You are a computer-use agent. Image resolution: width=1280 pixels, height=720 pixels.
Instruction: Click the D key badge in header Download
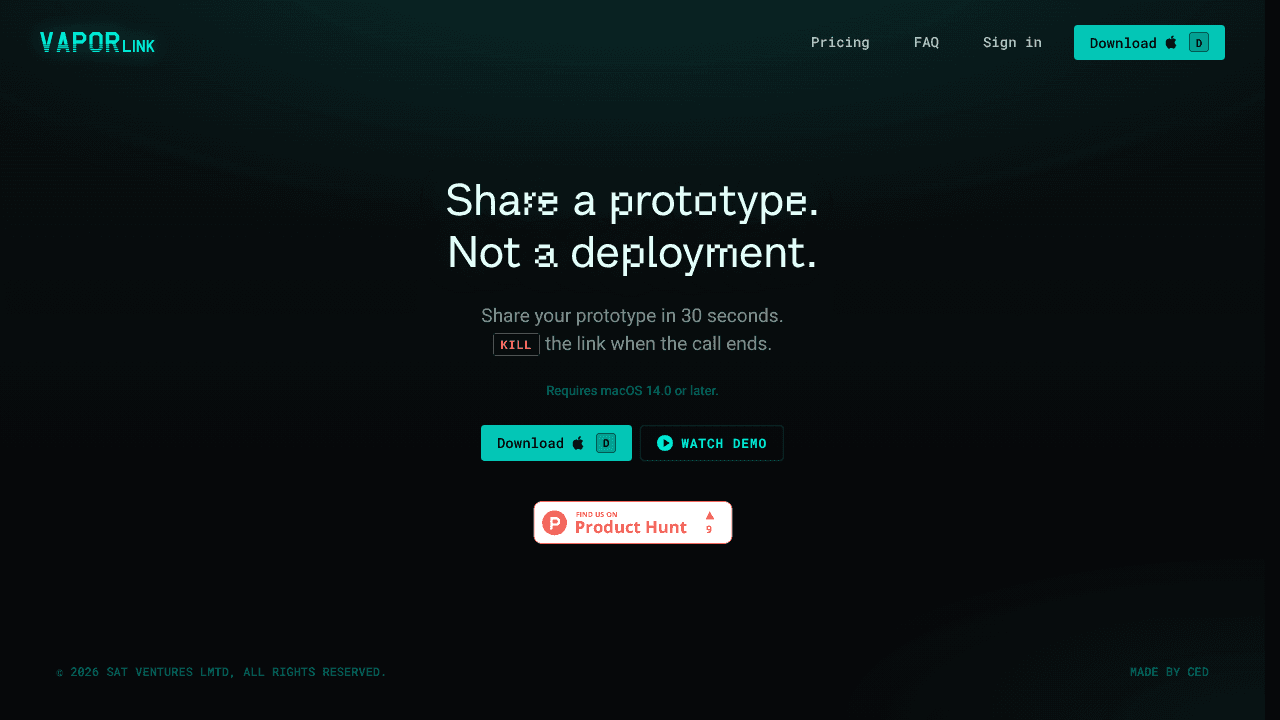coord(1199,42)
